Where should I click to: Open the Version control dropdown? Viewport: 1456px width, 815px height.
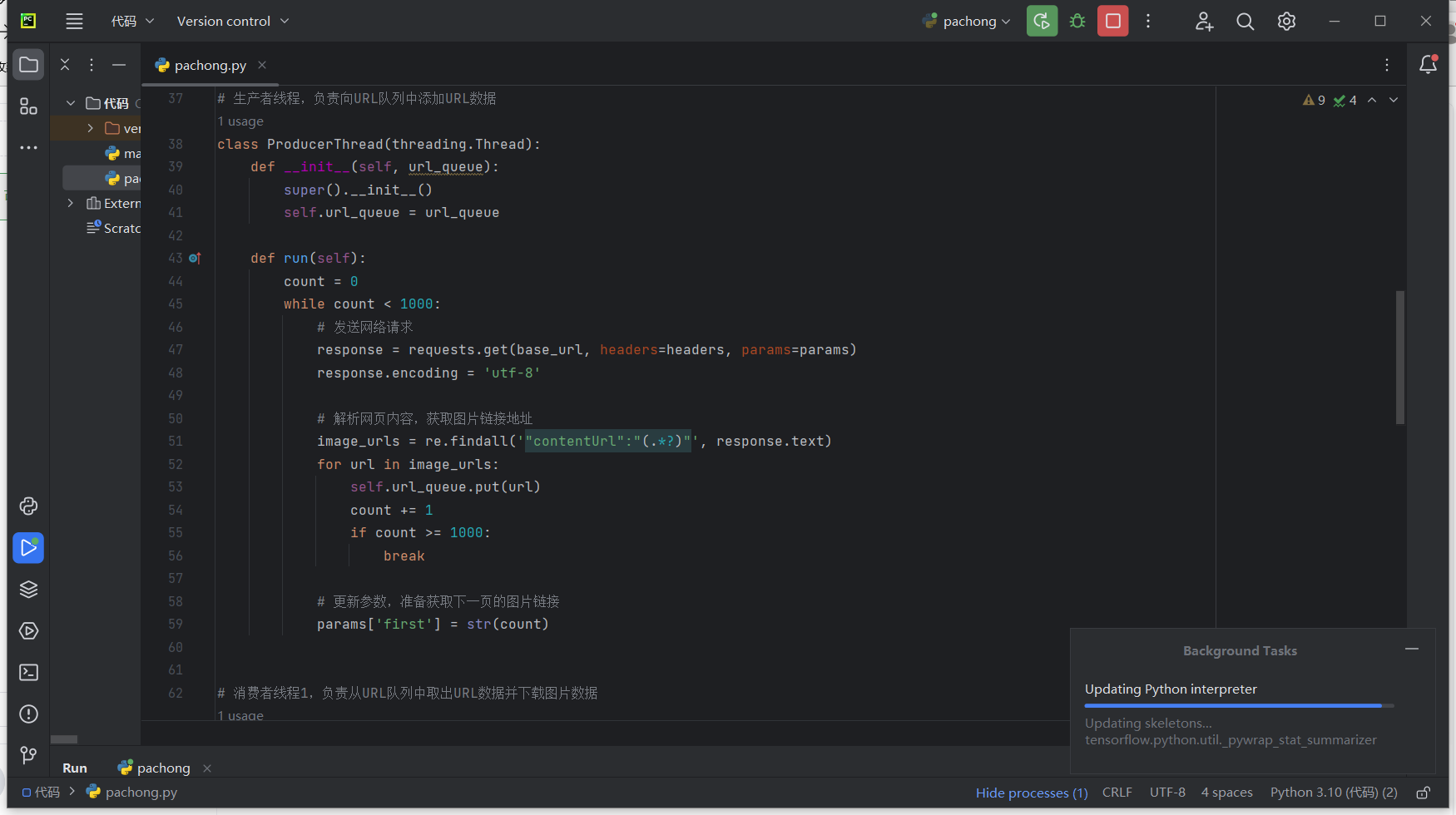tap(233, 22)
